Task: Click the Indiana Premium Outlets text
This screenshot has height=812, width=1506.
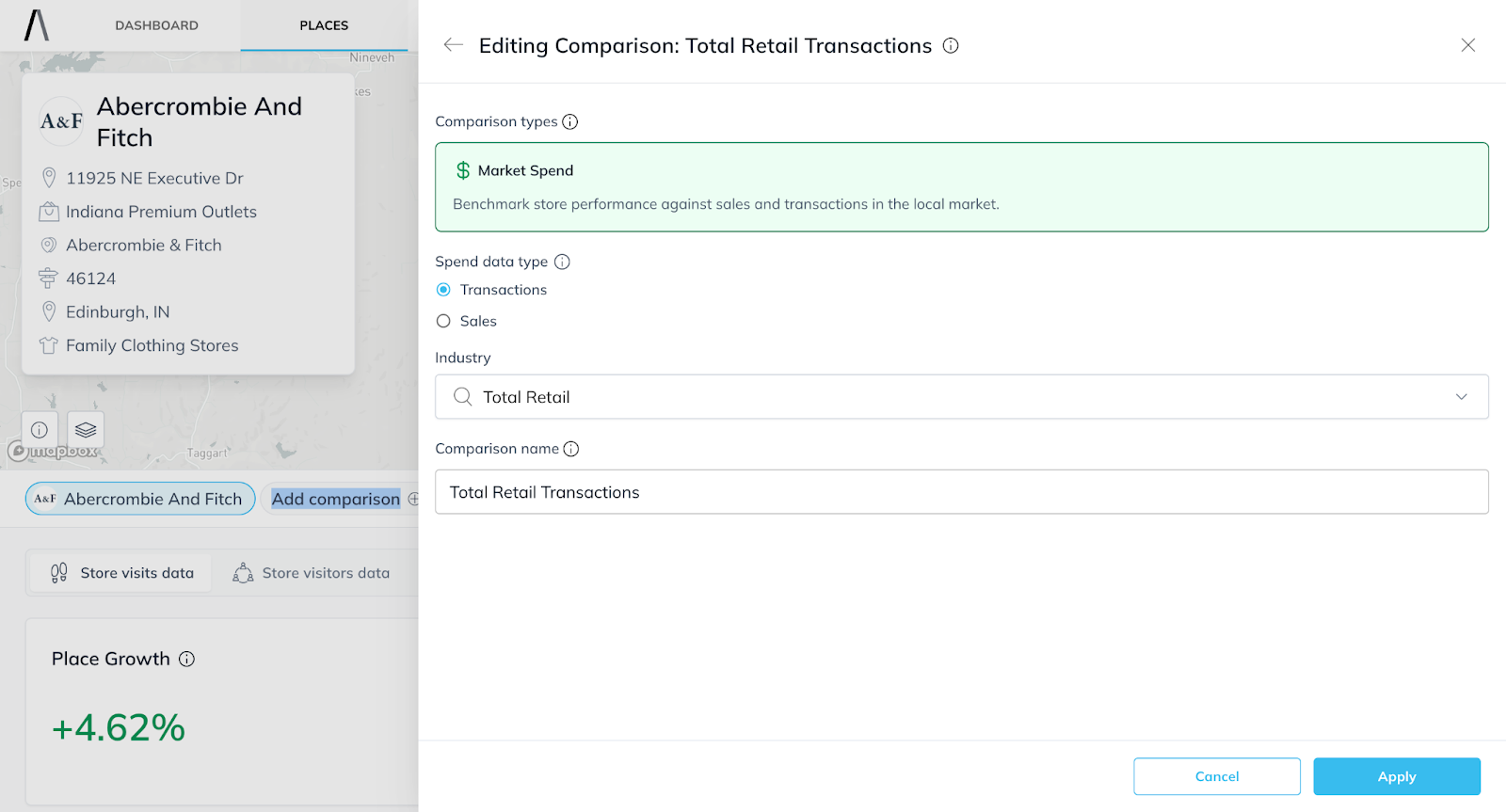Action: click(161, 212)
